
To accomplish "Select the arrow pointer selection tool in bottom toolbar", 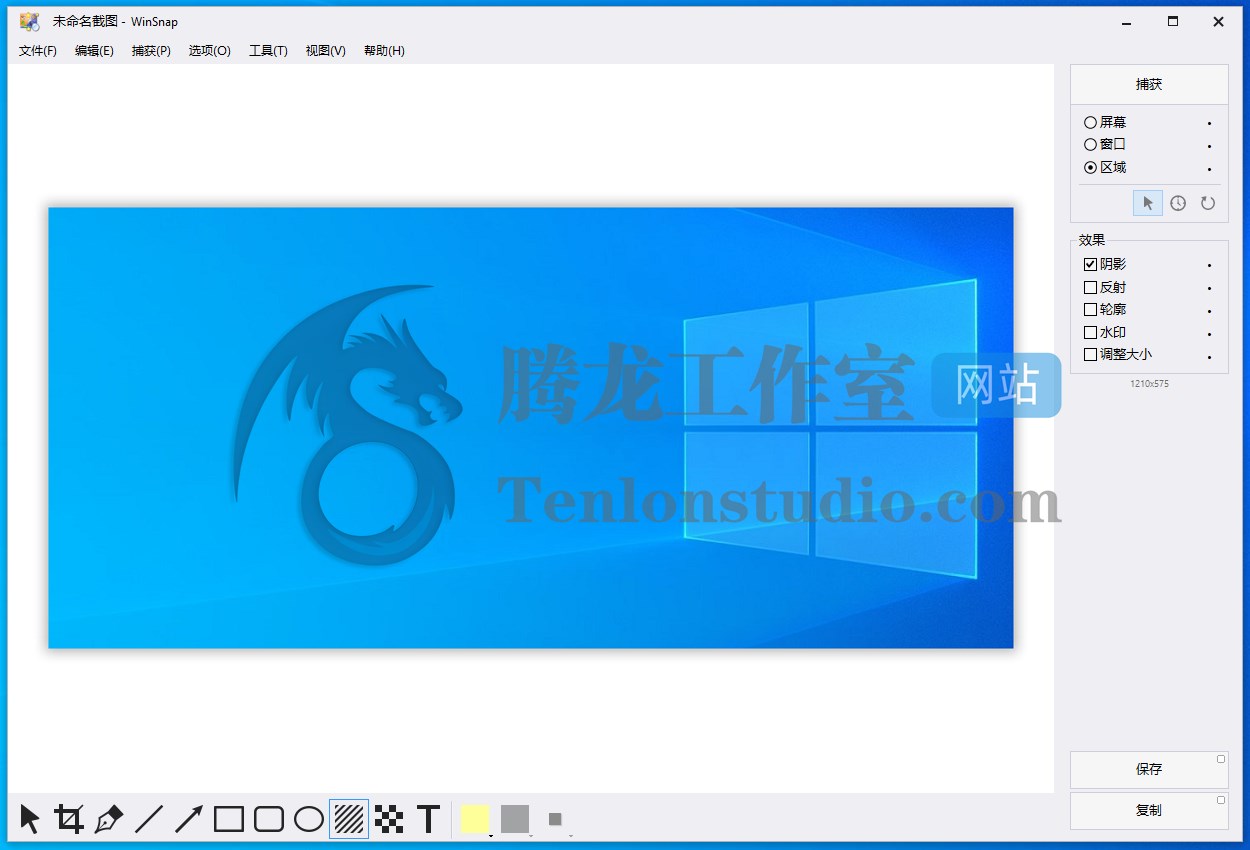I will click(x=29, y=819).
